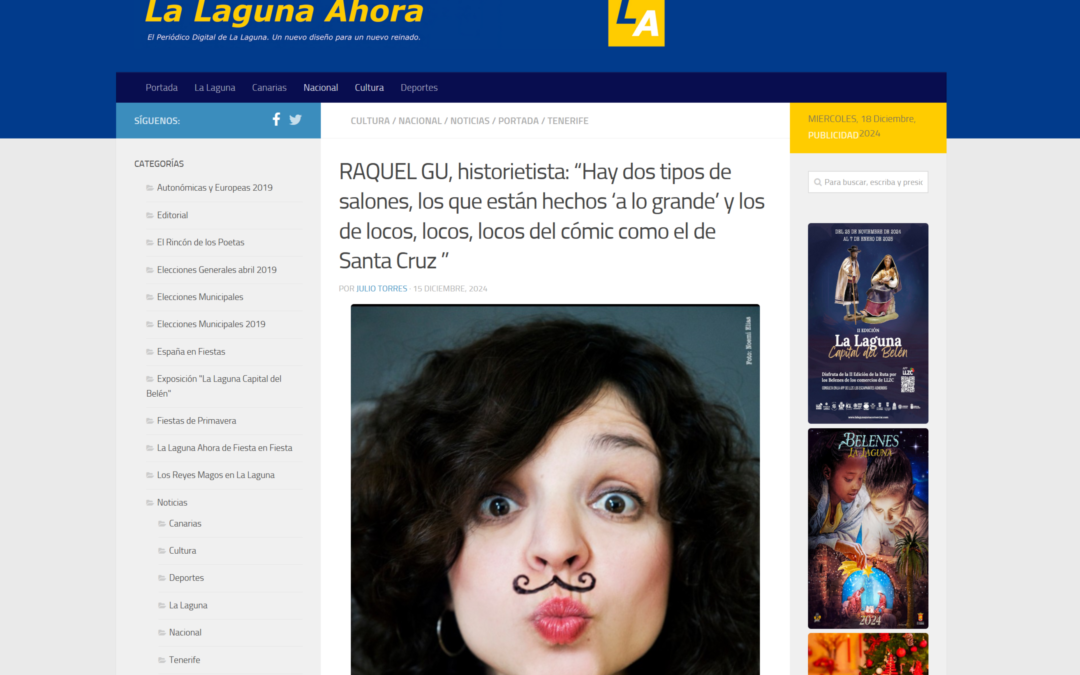
Task: Open Deportes subcategory under Noticias
Action: (x=187, y=578)
